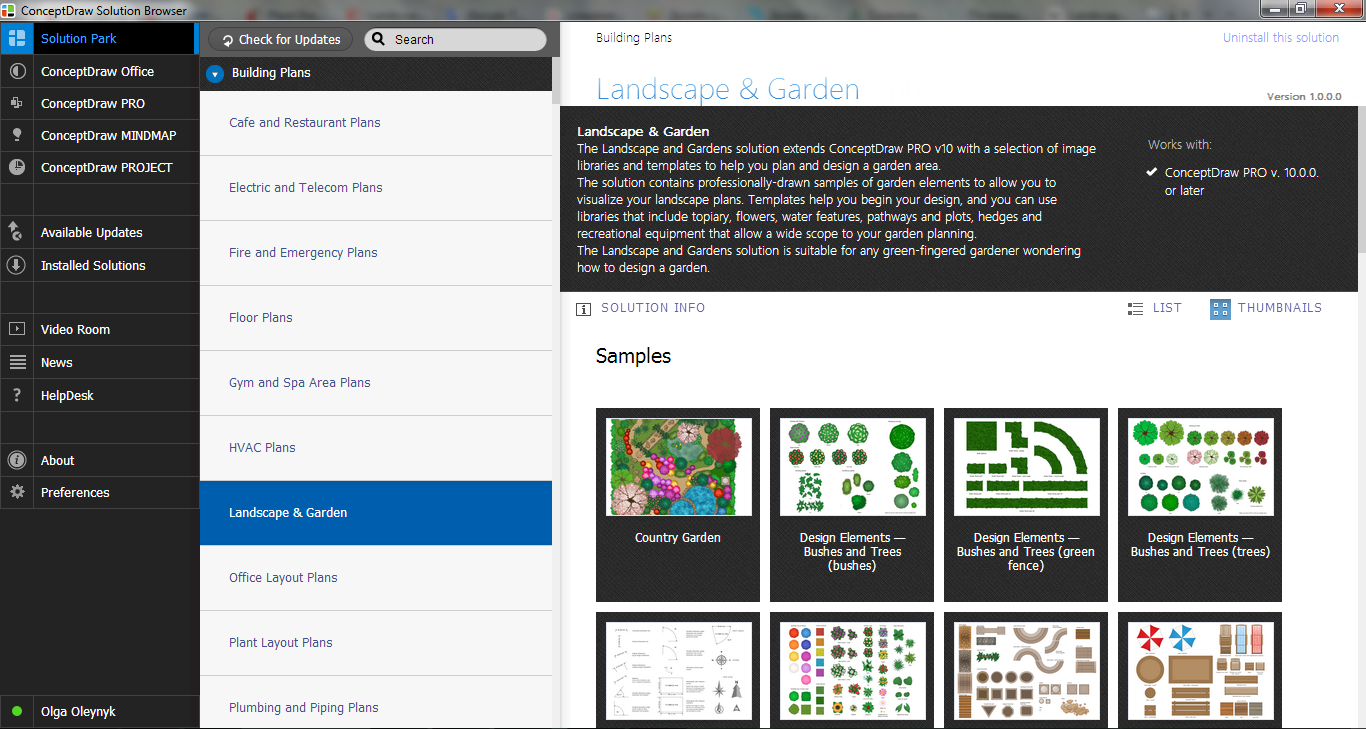Open the colorful flowers sample thumbnail

click(x=852, y=670)
